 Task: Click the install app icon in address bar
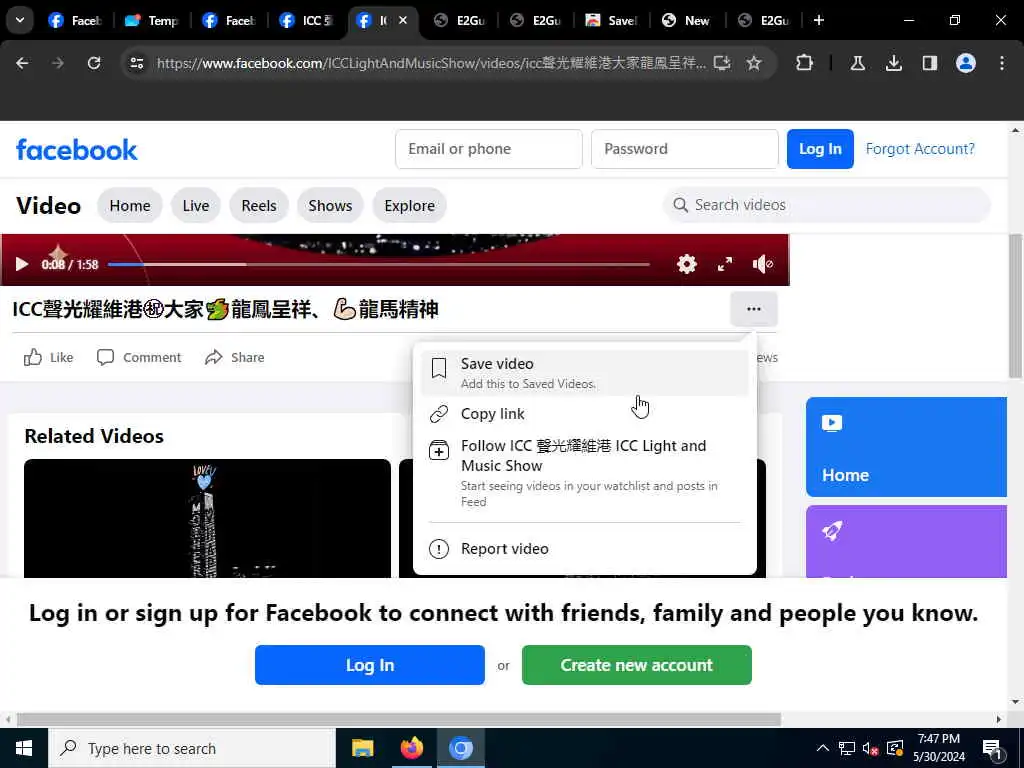click(x=722, y=63)
